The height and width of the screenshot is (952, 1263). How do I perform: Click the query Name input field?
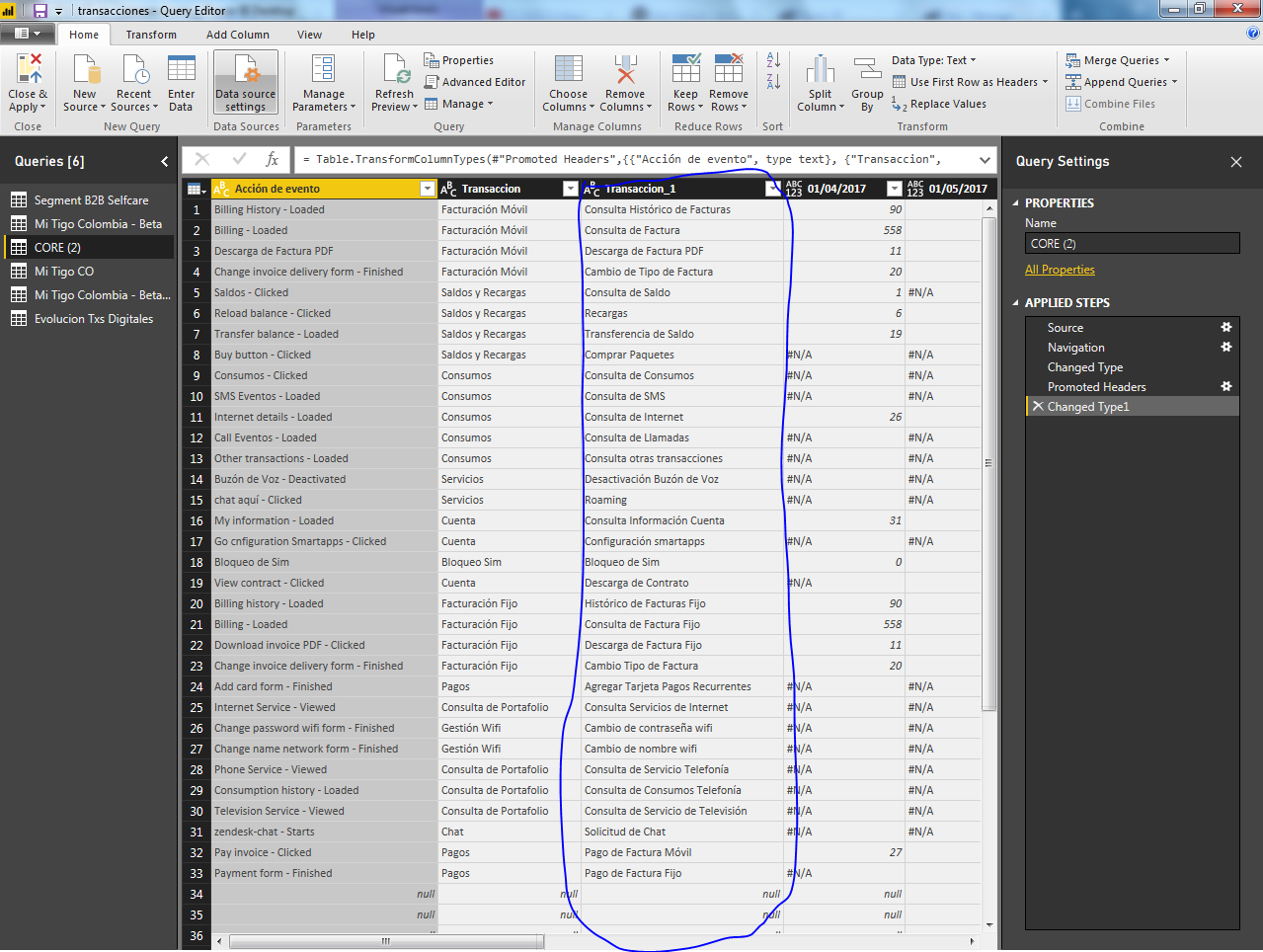coord(1132,244)
